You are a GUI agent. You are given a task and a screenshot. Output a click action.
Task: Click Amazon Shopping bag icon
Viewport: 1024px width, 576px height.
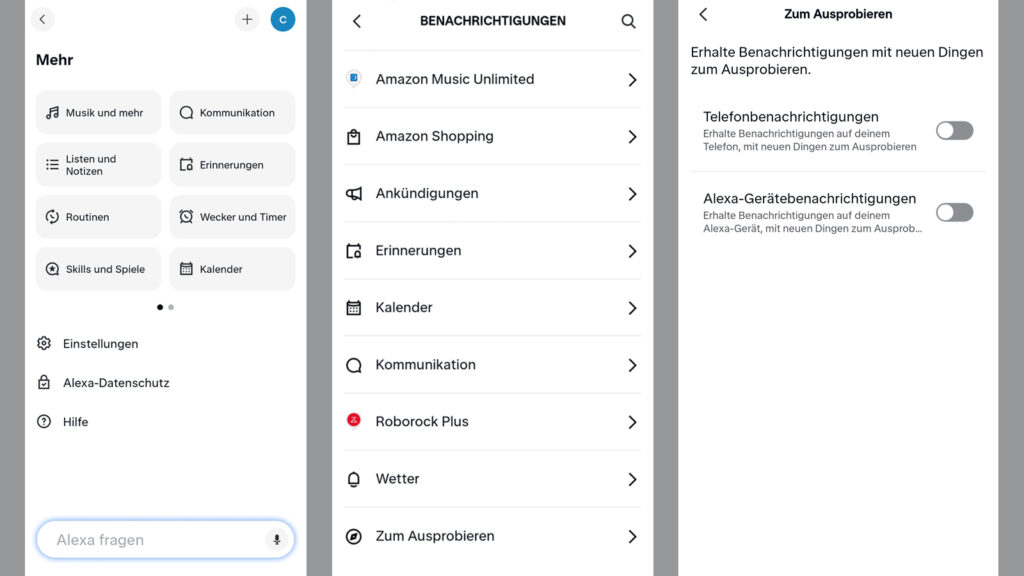[x=353, y=136]
